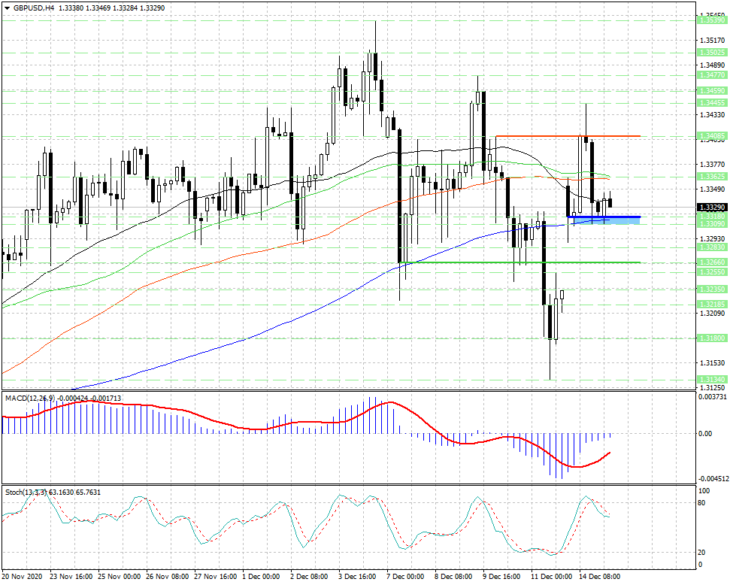Click the black current price tag 1.33290
This screenshot has height=585, width=730.
coord(712,207)
